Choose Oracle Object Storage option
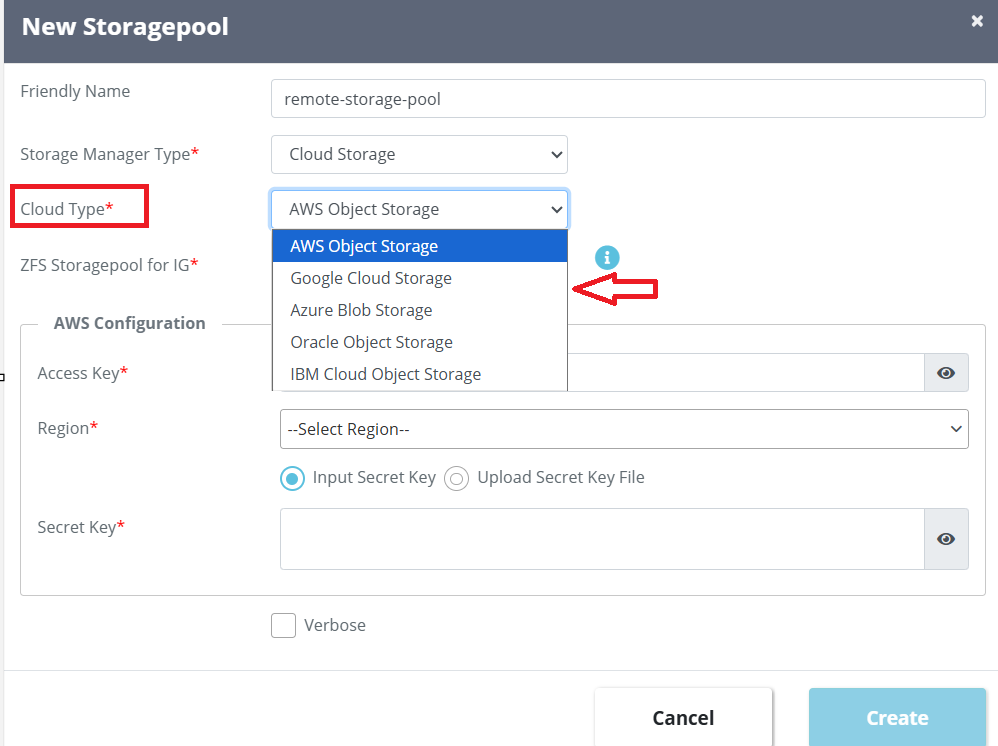The image size is (998, 746). pos(419,342)
